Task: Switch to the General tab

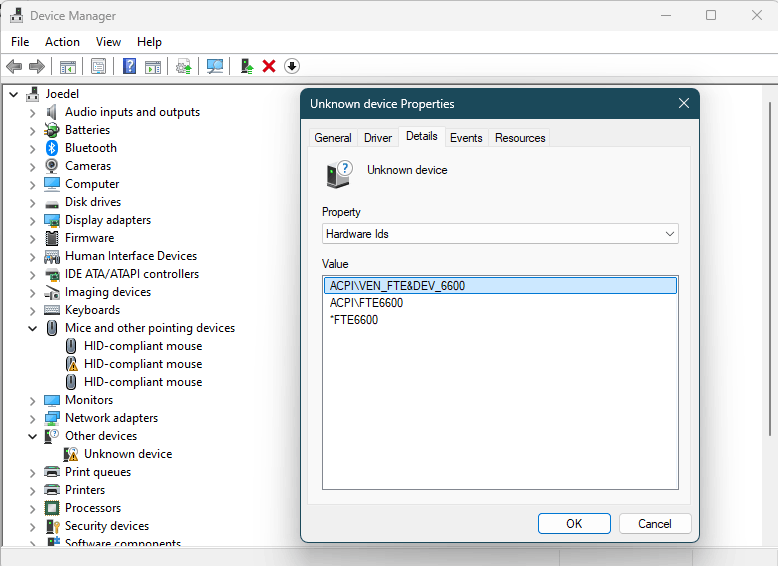Action: (x=332, y=137)
